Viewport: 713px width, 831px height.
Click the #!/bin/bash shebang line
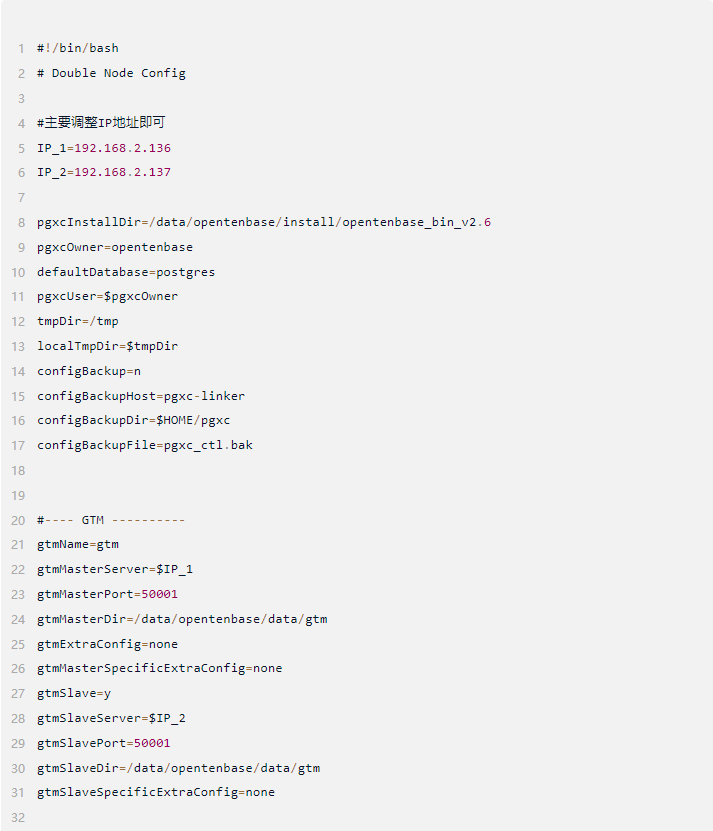[x=78, y=48]
